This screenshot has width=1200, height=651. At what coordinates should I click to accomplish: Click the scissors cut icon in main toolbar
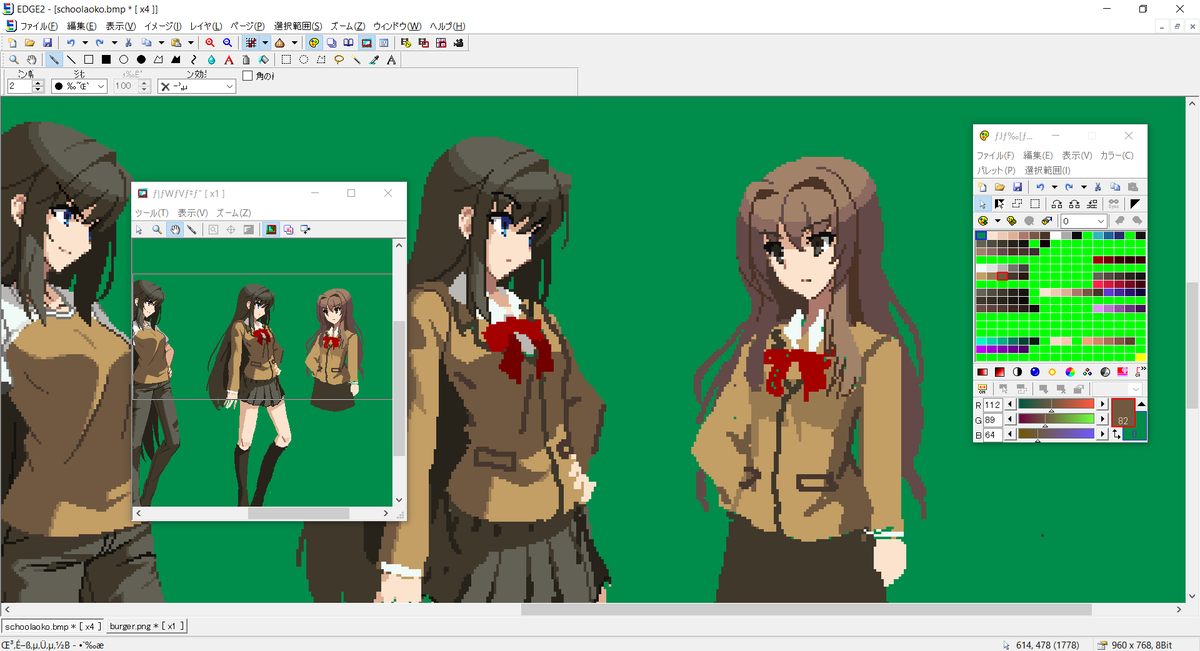pyautogui.click(x=128, y=43)
